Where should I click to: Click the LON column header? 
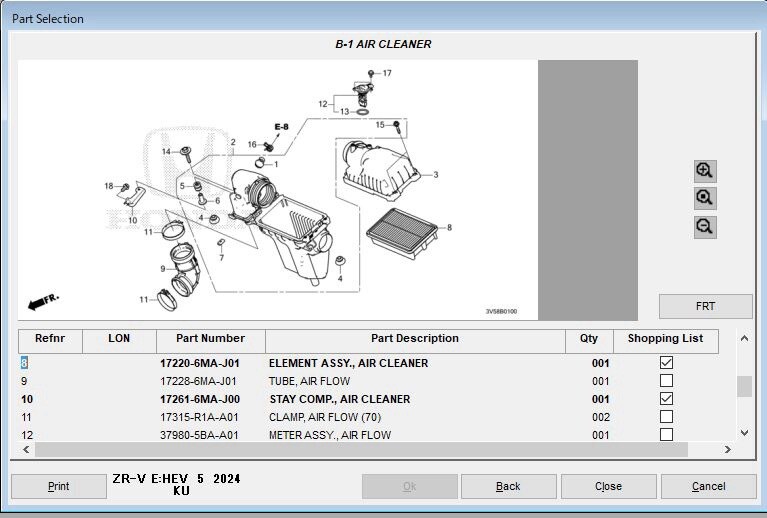pos(119,341)
